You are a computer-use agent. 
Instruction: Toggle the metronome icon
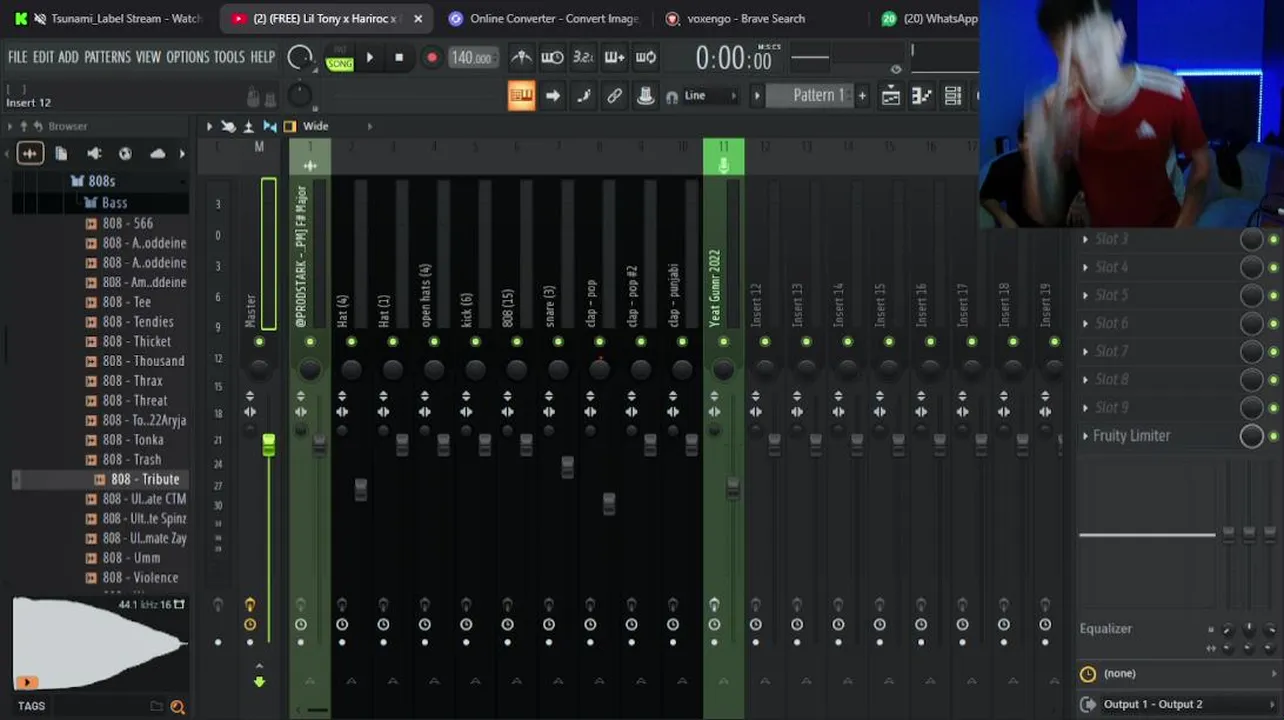pyautogui.click(x=521, y=57)
